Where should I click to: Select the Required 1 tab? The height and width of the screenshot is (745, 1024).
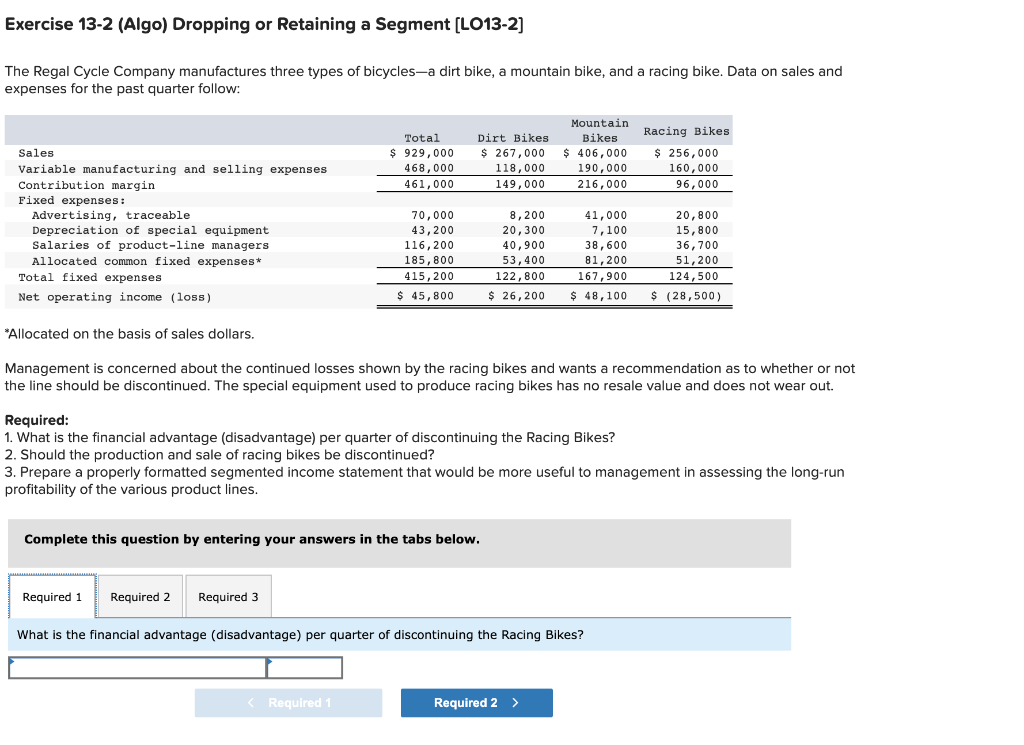pyautogui.click(x=52, y=596)
